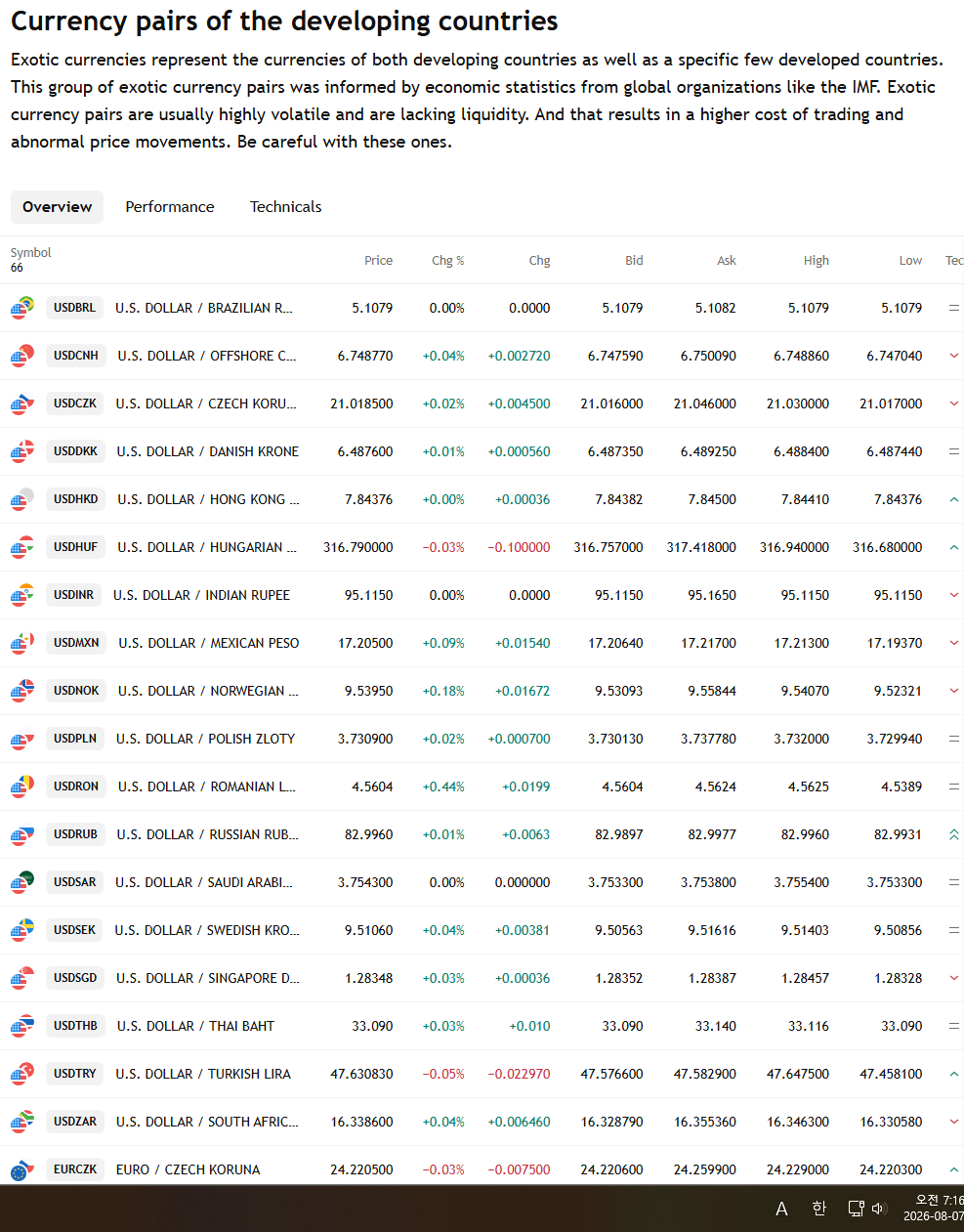
Task: Click the USDDKK flag pair icon
Action: coord(22,451)
